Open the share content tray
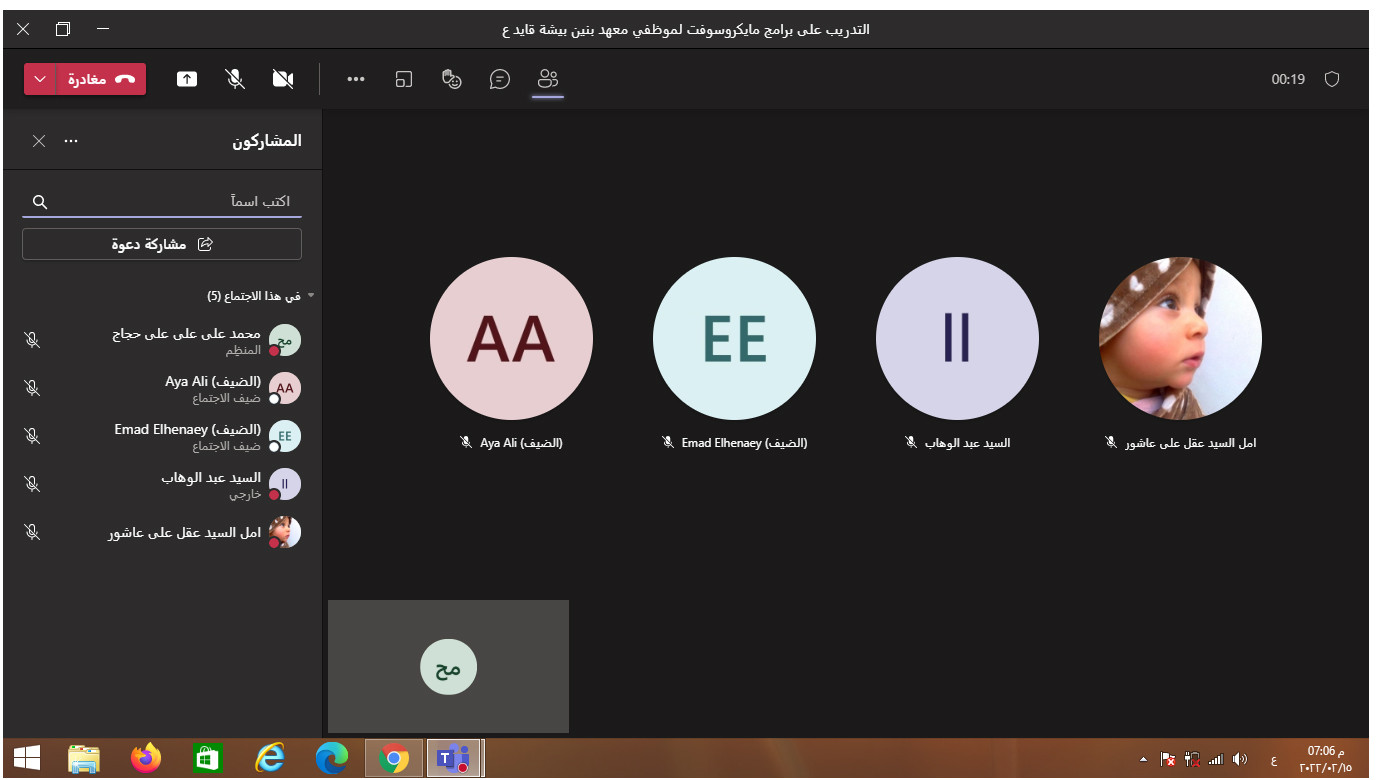 pos(187,79)
